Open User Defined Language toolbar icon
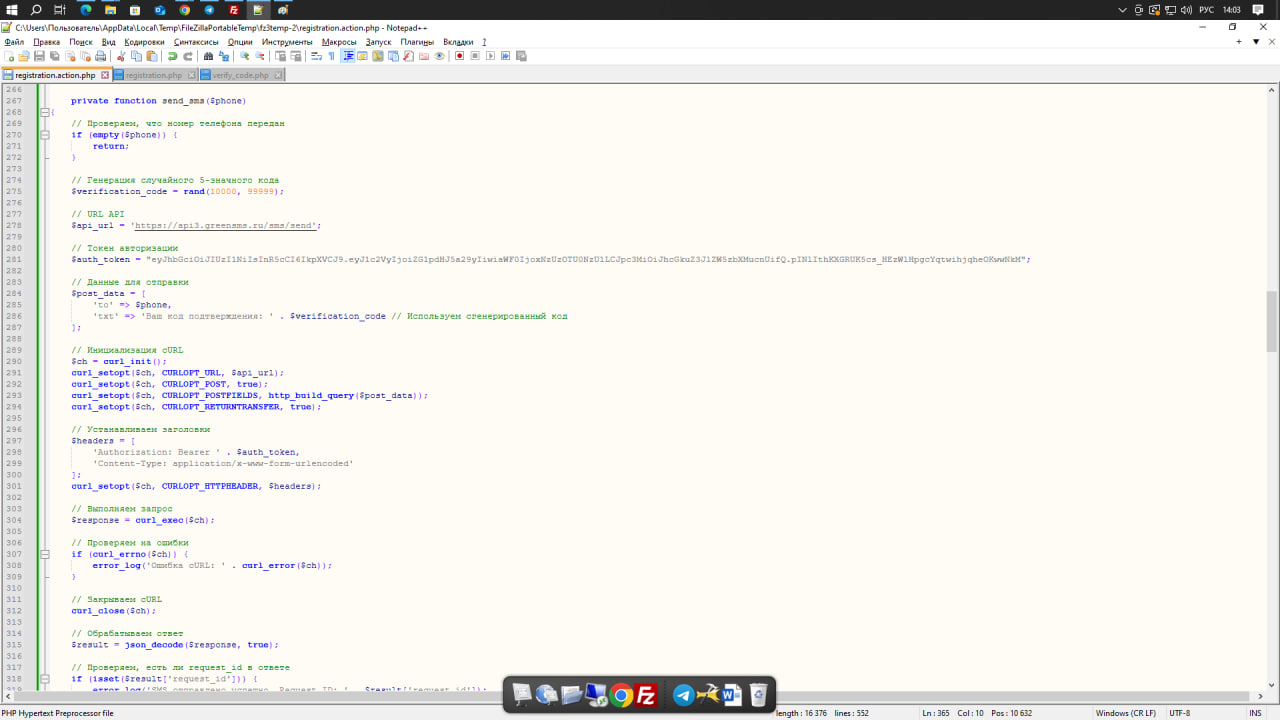The image size is (1280, 720). point(362,56)
